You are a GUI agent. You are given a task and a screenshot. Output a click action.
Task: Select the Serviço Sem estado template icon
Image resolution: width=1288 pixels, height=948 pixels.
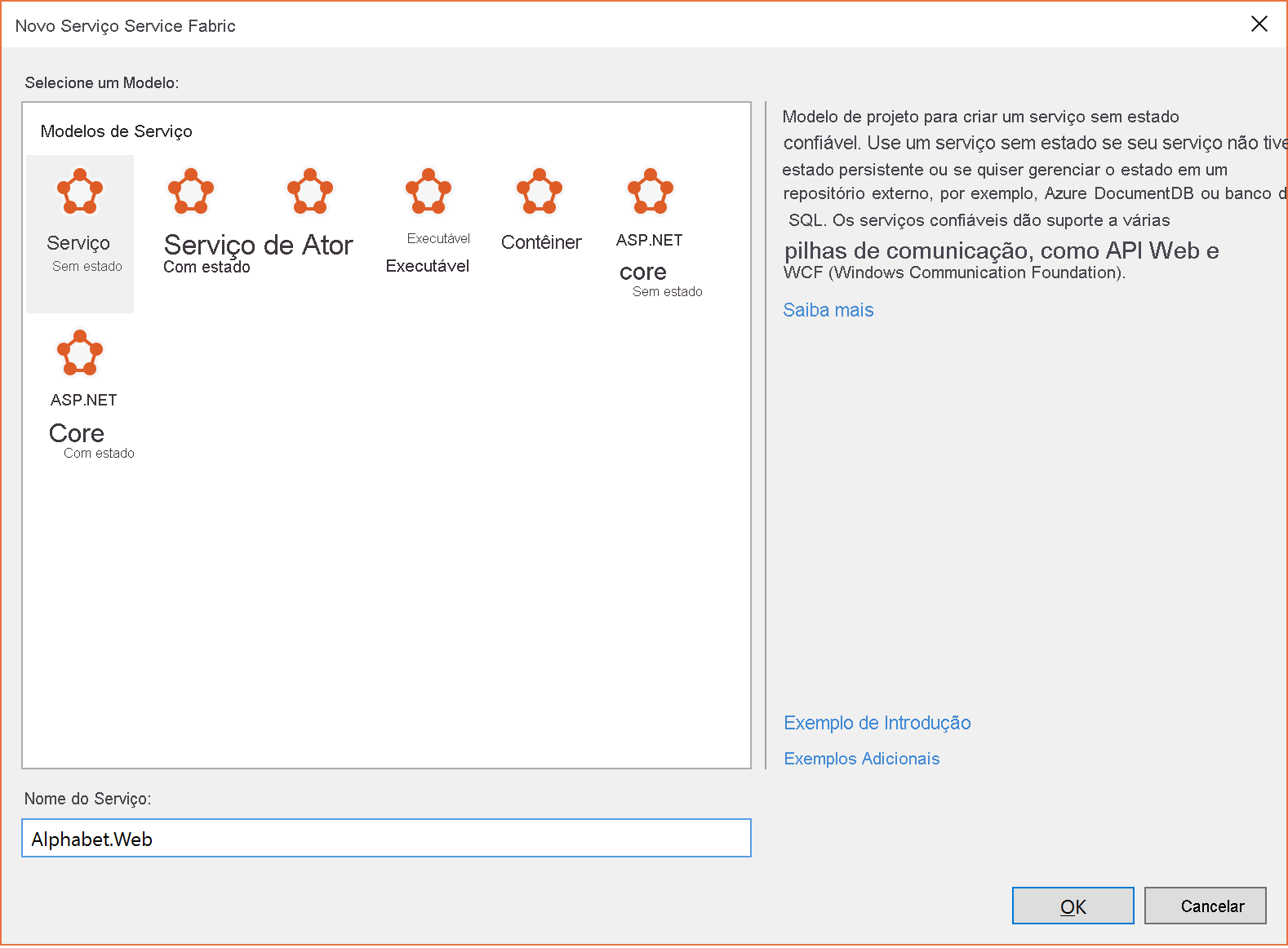point(80,191)
